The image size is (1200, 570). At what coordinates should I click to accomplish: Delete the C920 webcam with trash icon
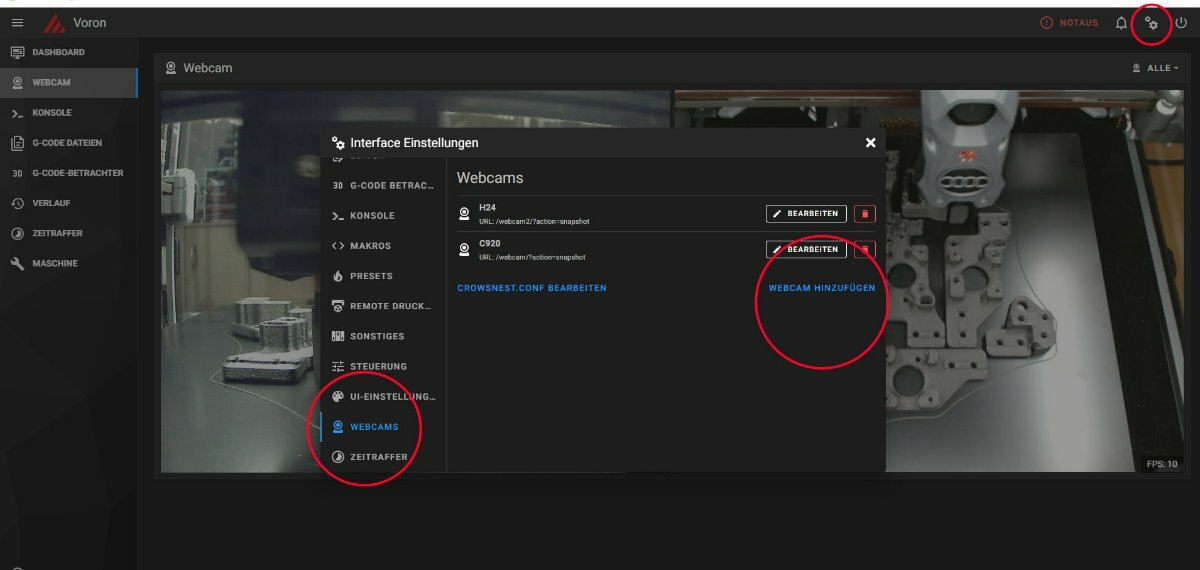point(865,249)
